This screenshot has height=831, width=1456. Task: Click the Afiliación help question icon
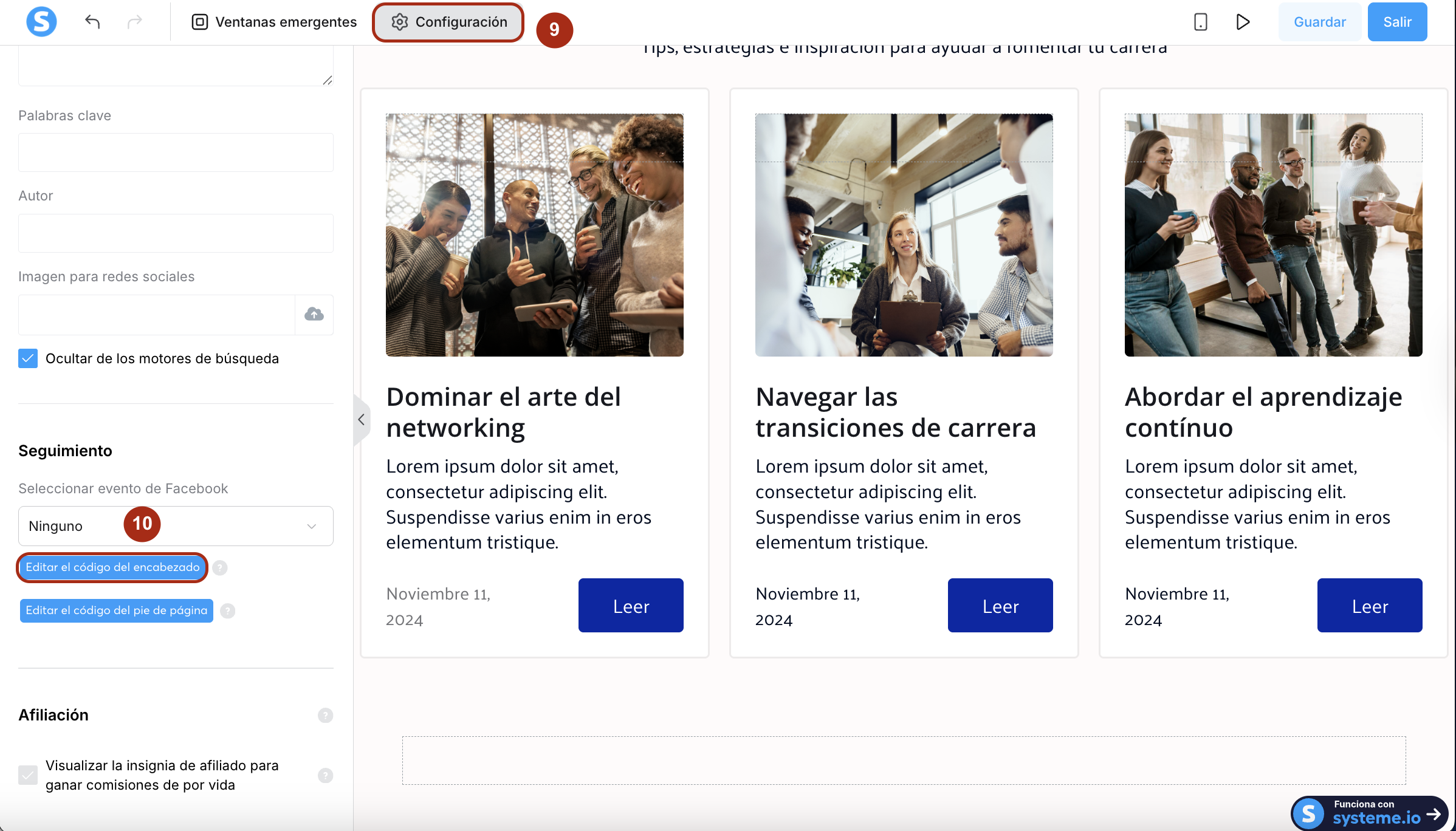pyautogui.click(x=325, y=715)
